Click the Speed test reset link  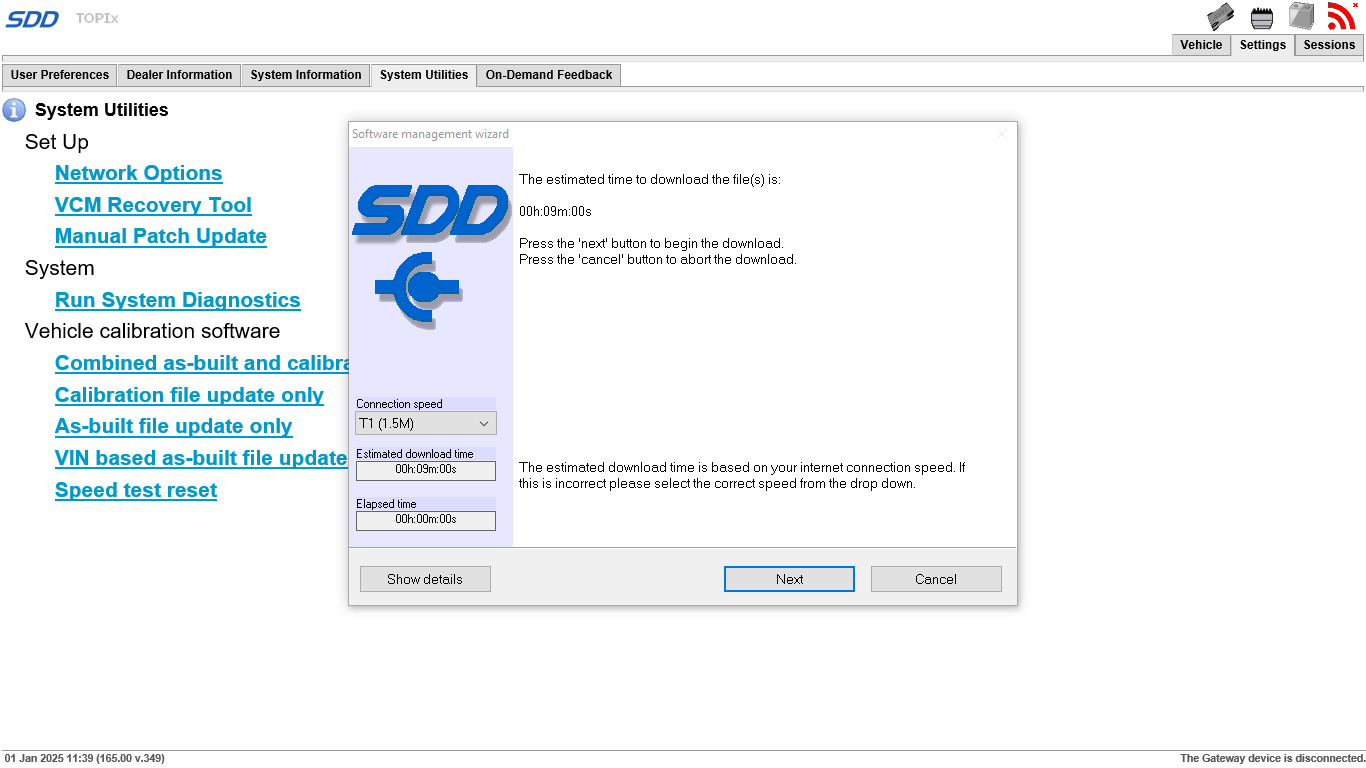coord(136,490)
